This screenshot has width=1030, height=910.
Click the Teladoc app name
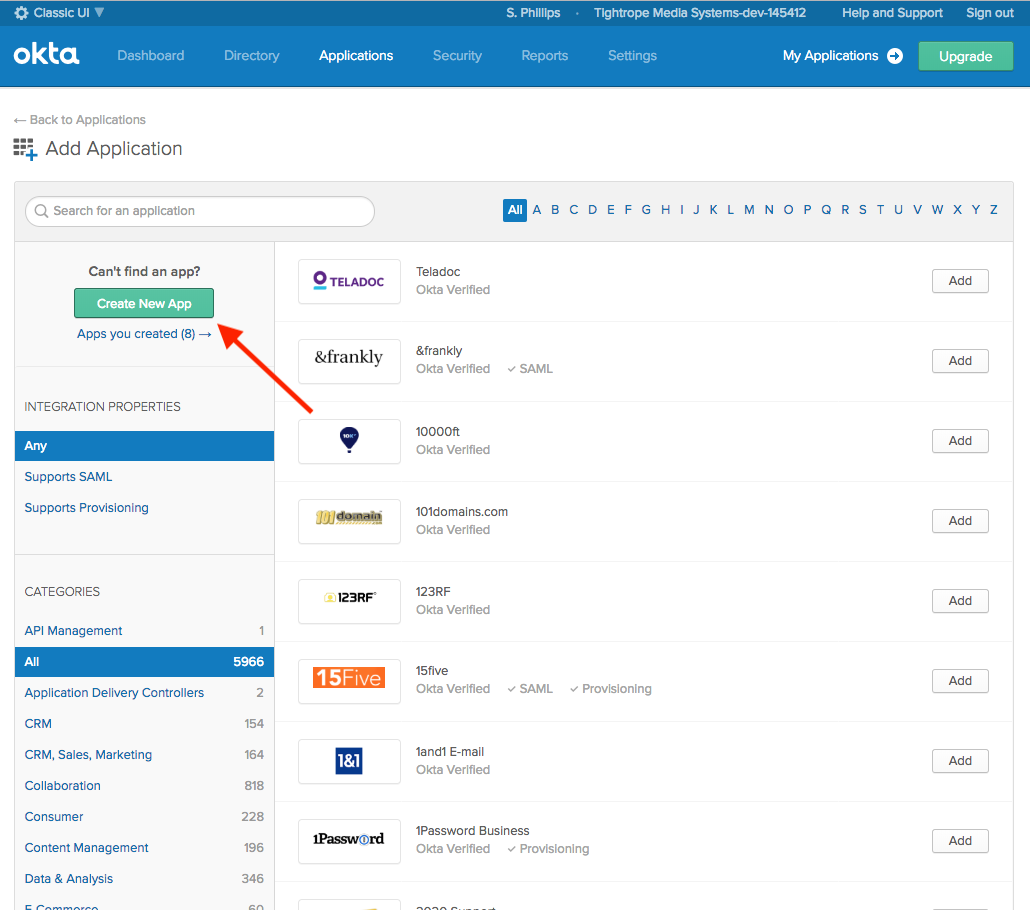(437, 272)
